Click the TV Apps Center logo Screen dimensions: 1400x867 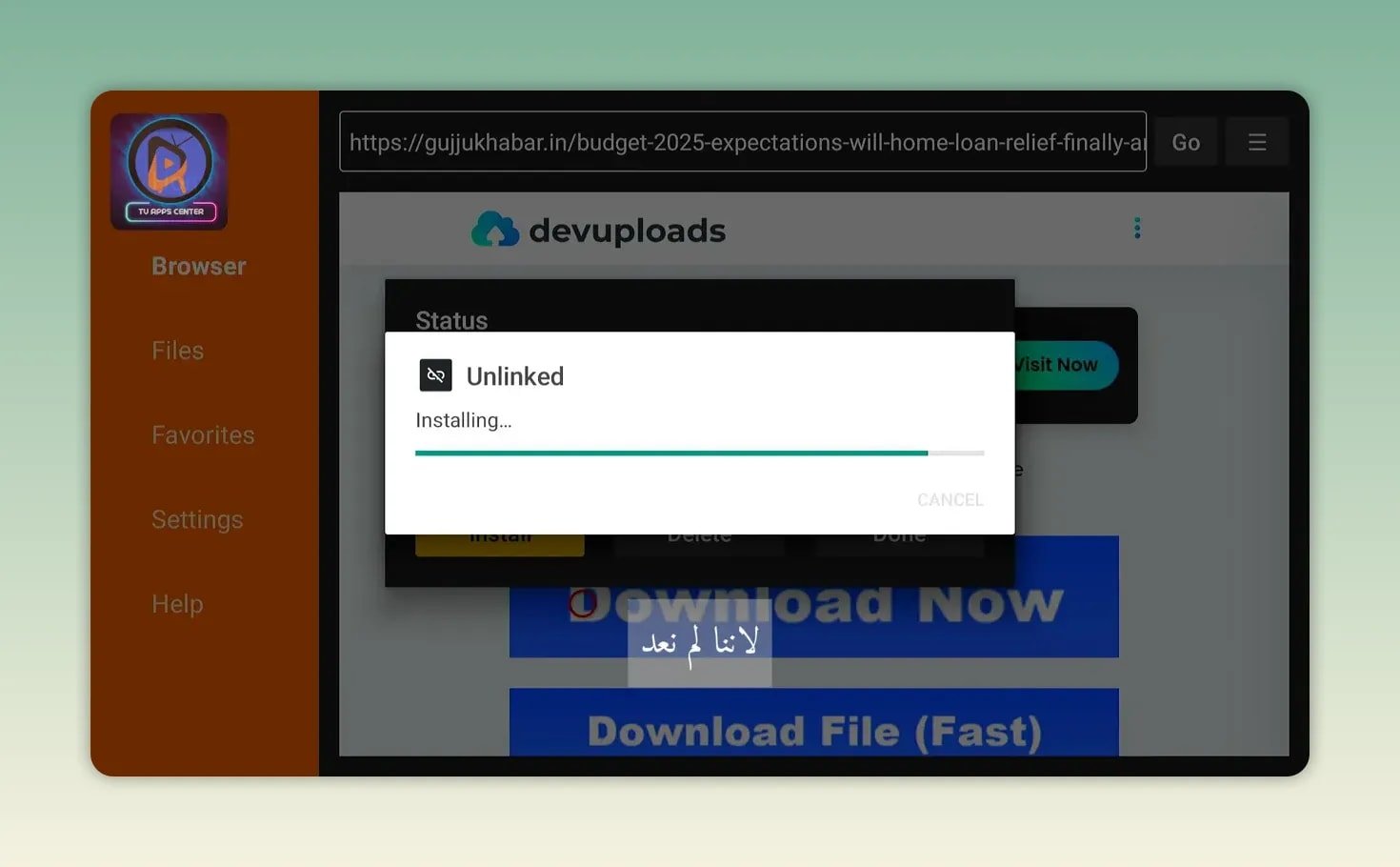point(169,171)
